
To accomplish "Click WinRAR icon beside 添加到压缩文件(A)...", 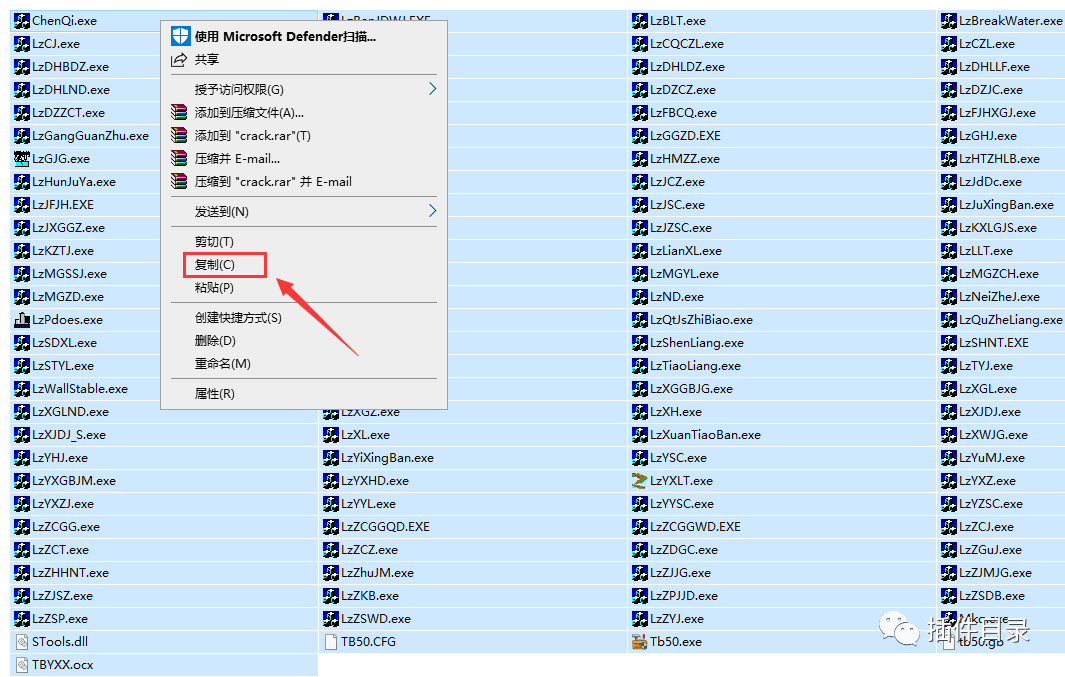I will pos(179,113).
